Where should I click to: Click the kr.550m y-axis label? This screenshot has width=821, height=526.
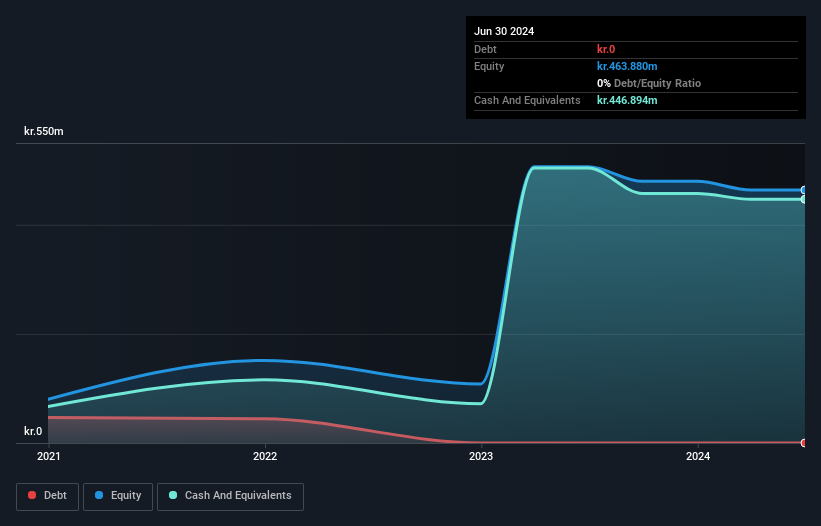coord(43,131)
